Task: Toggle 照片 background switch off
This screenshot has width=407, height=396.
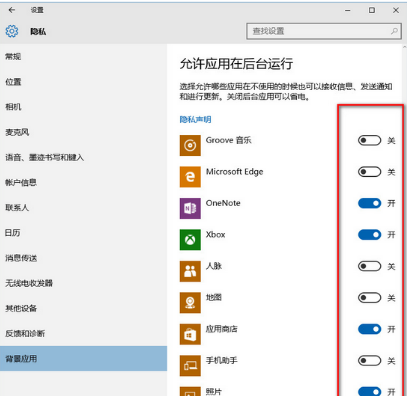Action: pos(369,391)
